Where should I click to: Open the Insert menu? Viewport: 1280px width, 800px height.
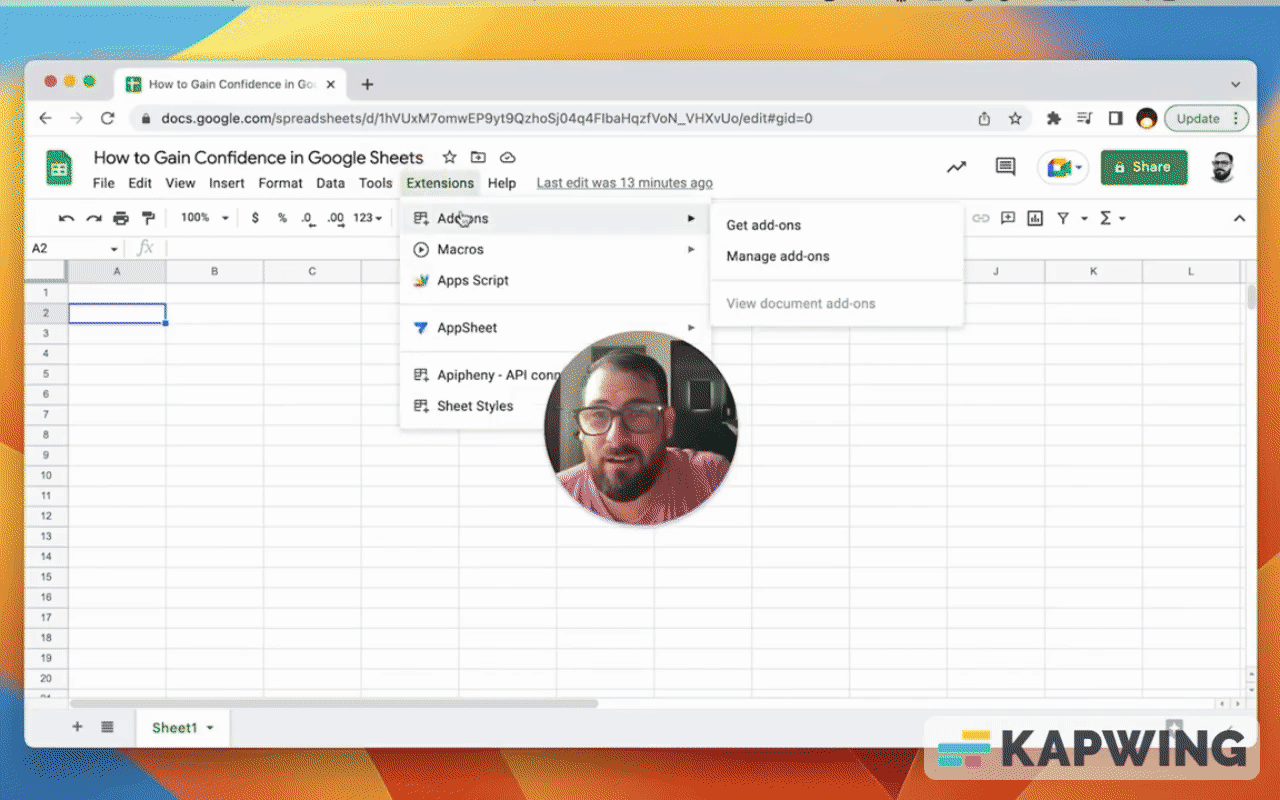tap(227, 183)
